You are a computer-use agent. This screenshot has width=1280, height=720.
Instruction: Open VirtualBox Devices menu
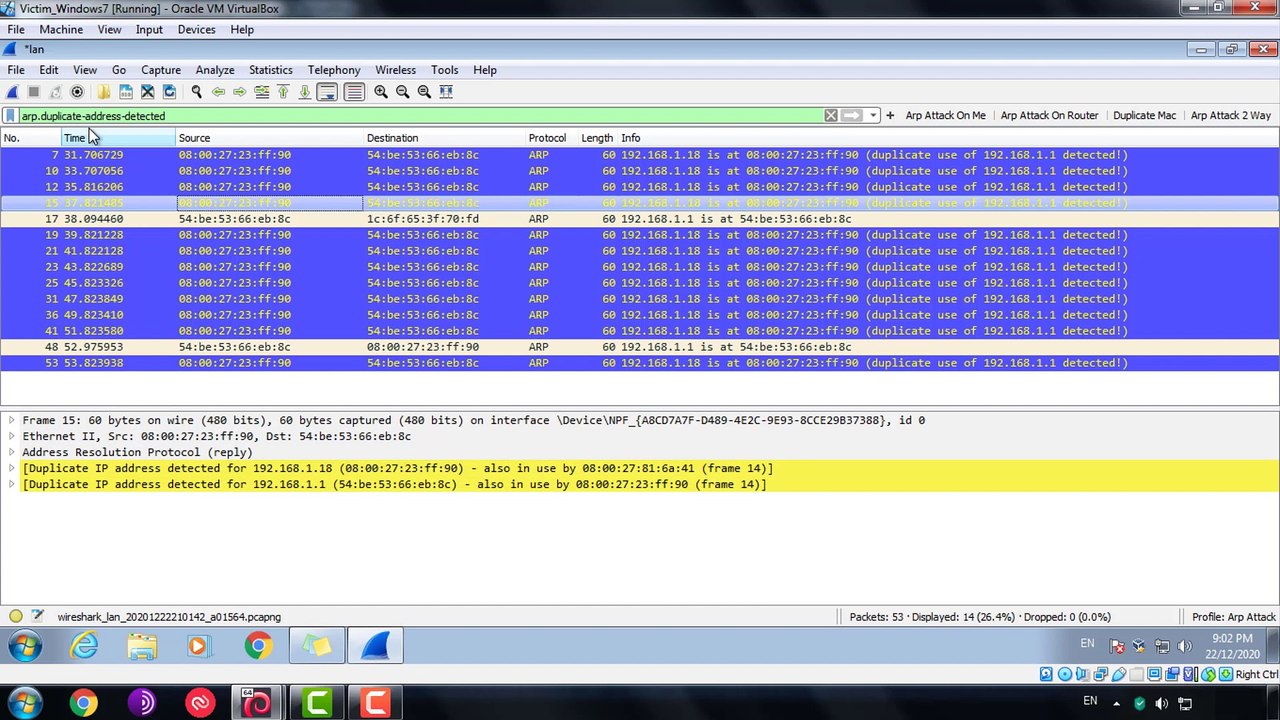pyautogui.click(x=196, y=30)
